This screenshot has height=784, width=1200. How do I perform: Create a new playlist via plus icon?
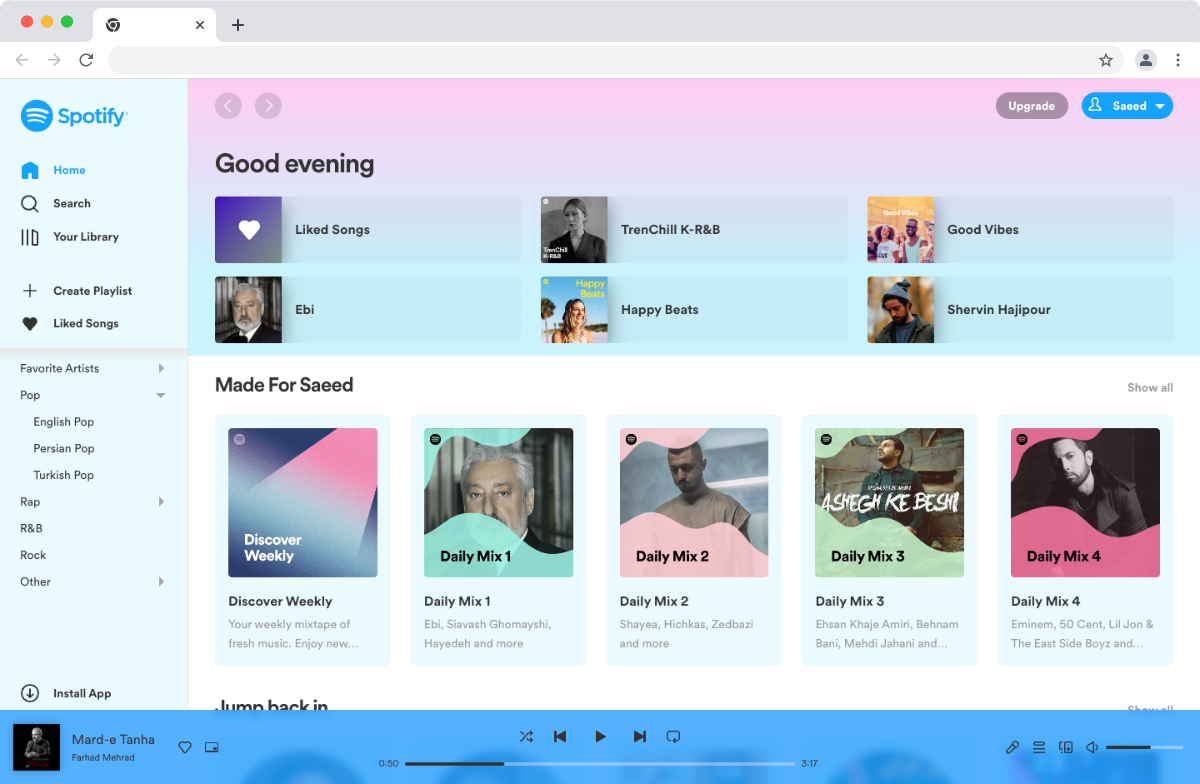tap(30, 291)
